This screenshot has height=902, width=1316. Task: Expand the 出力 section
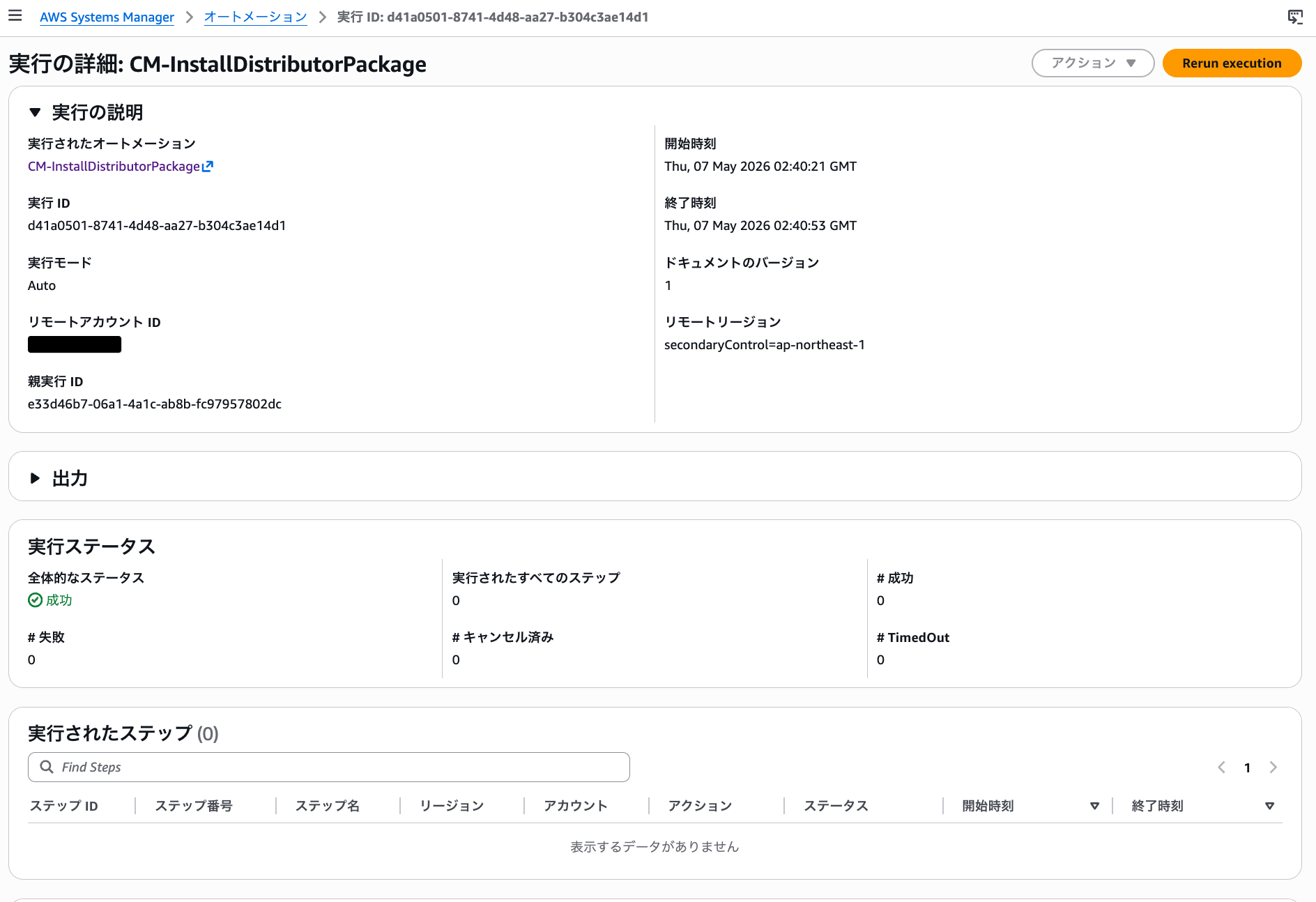point(35,478)
